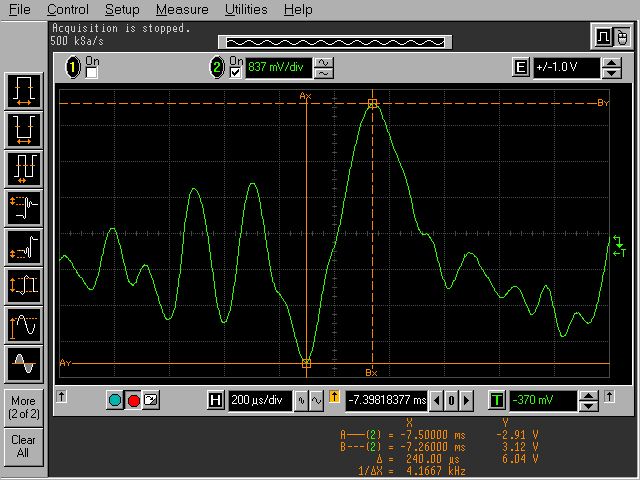Decrease the external trigger range with down arrow
The width and height of the screenshot is (640, 480).
611,73
